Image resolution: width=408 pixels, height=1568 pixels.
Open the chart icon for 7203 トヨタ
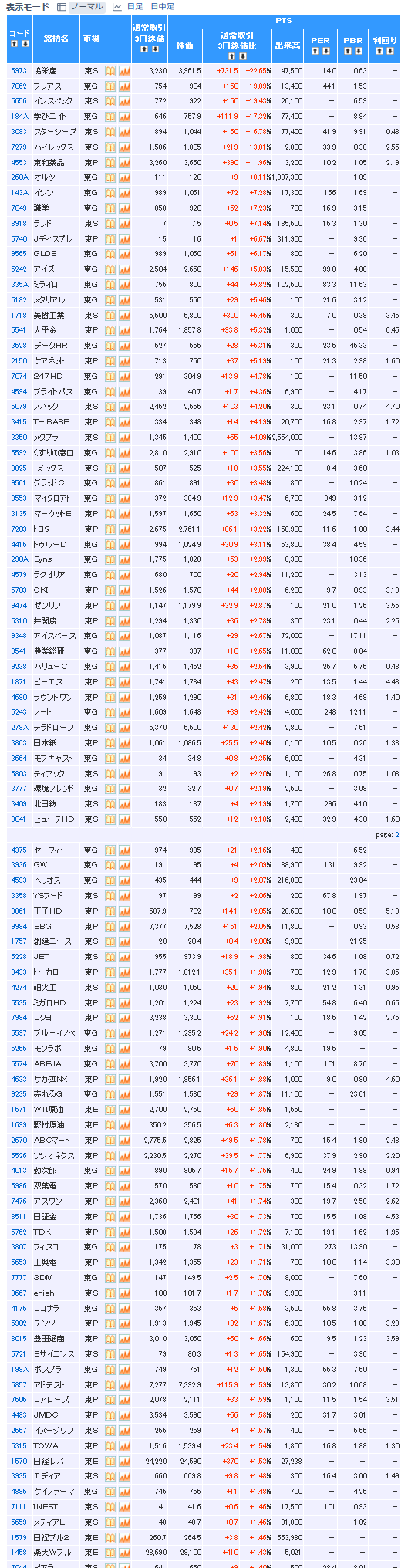tap(124, 529)
